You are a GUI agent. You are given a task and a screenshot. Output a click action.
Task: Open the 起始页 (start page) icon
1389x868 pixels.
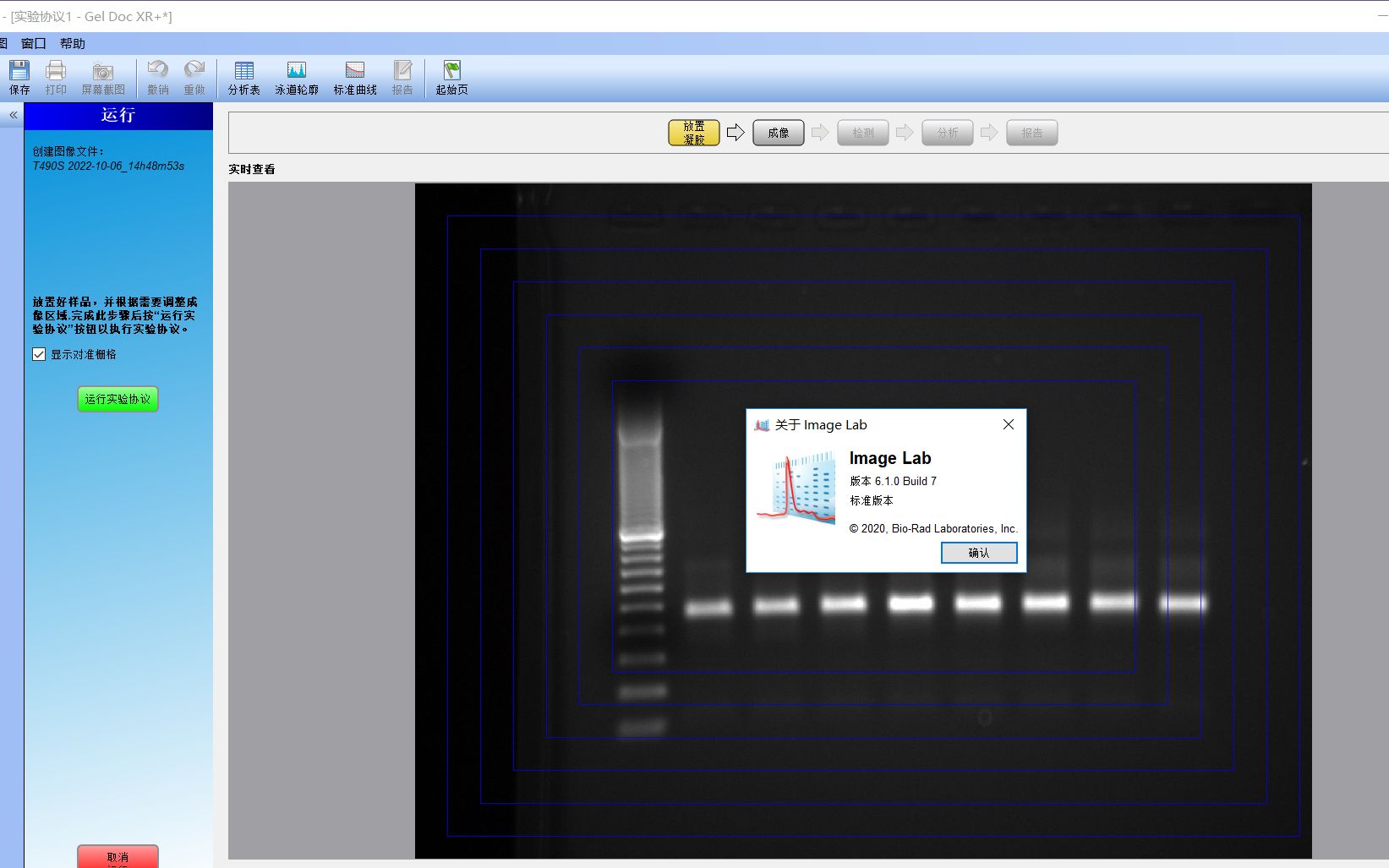(x=451, y=78)
